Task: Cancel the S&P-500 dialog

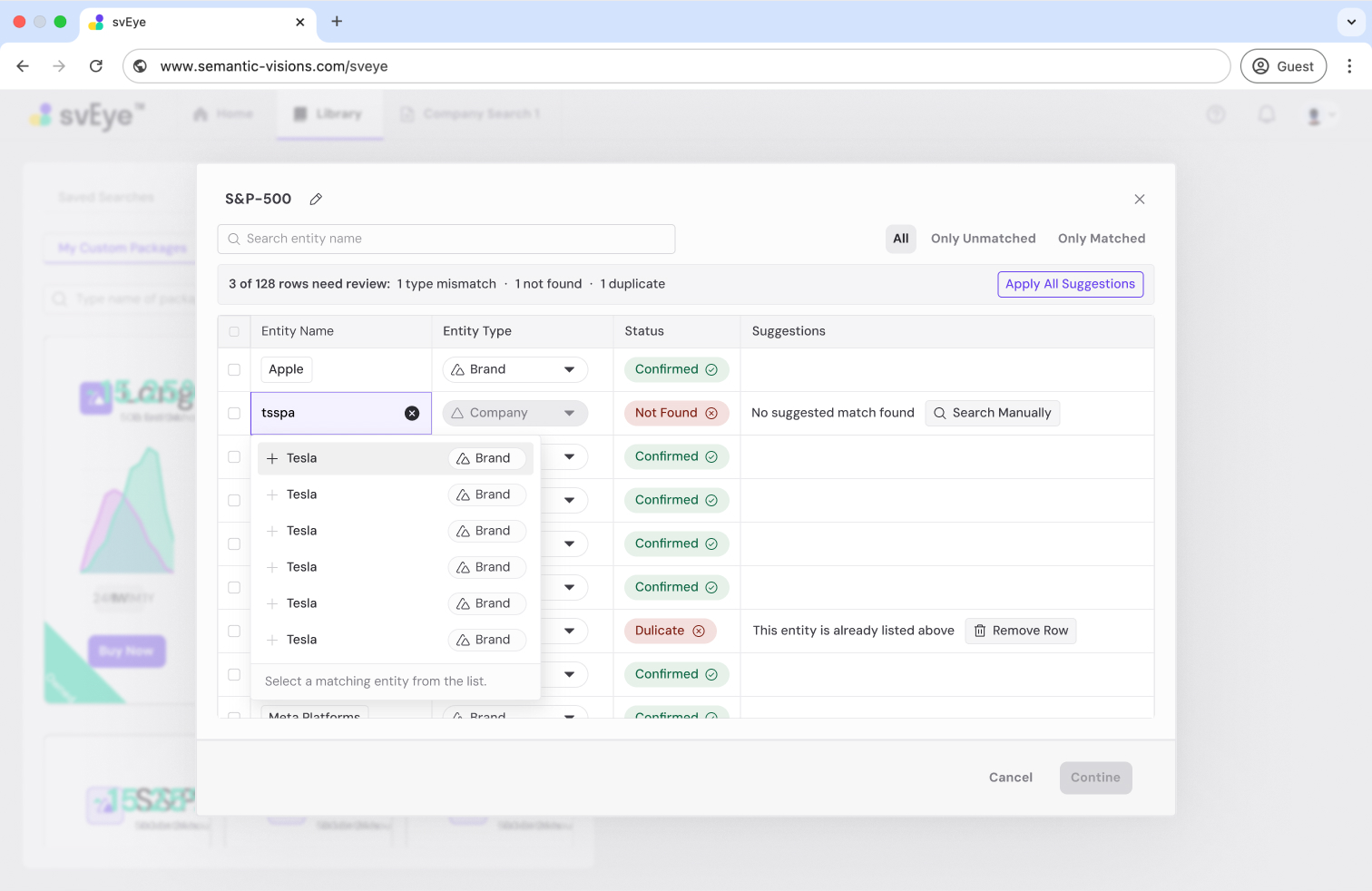Action: click(1011, 778)
